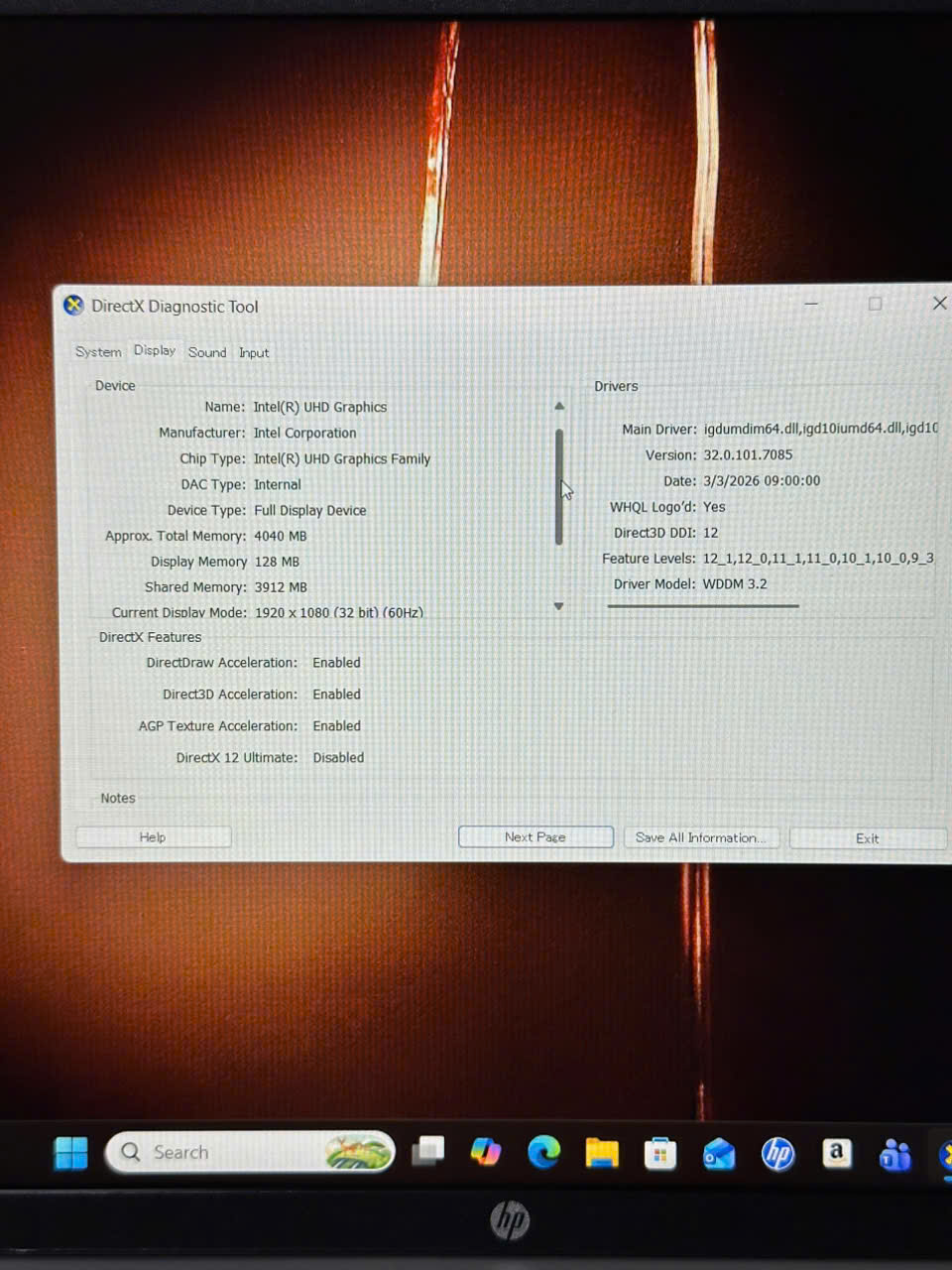The image size is (952, 1270).
Task: Switch to the Sound tab
Action: 207,352
